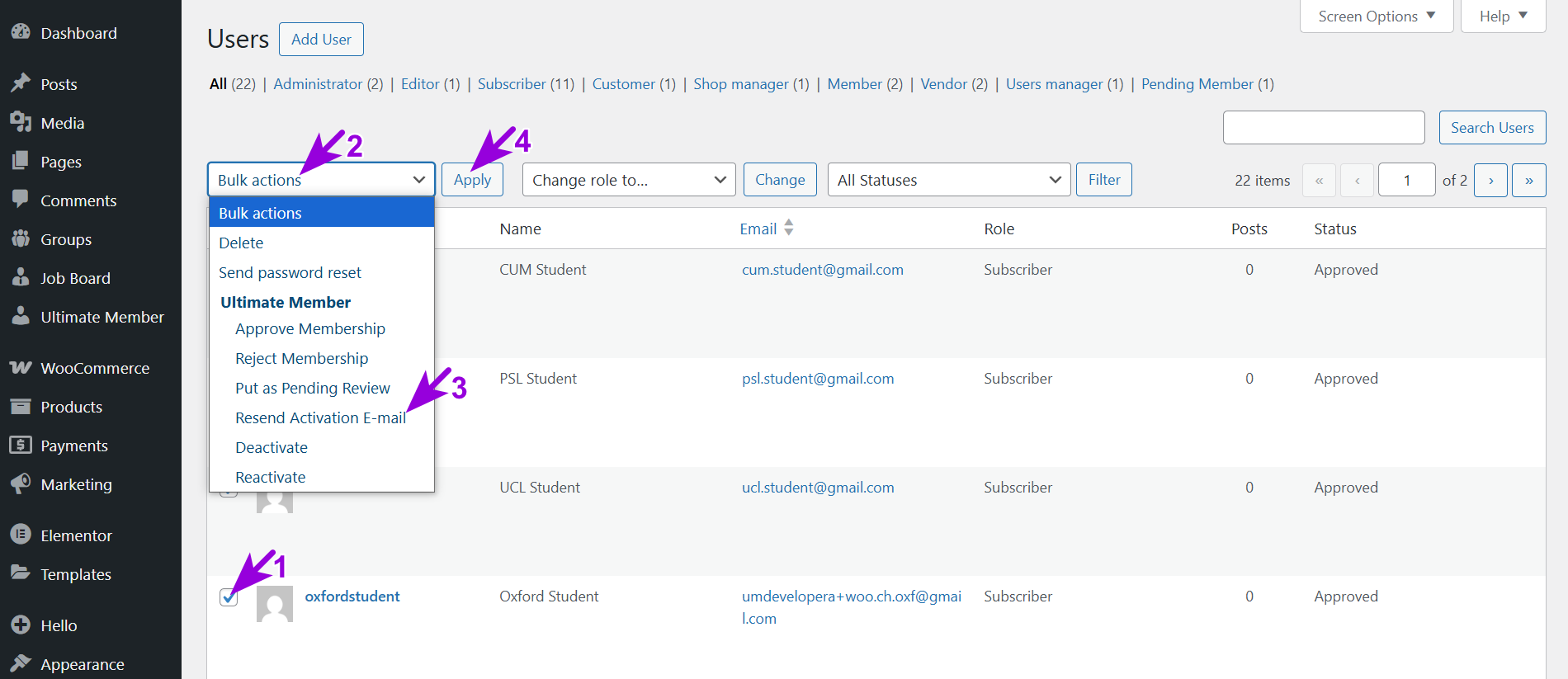Choose Reactivate option
The height and width of the screenshot is (679, 1568).
[x=322, y=477]
